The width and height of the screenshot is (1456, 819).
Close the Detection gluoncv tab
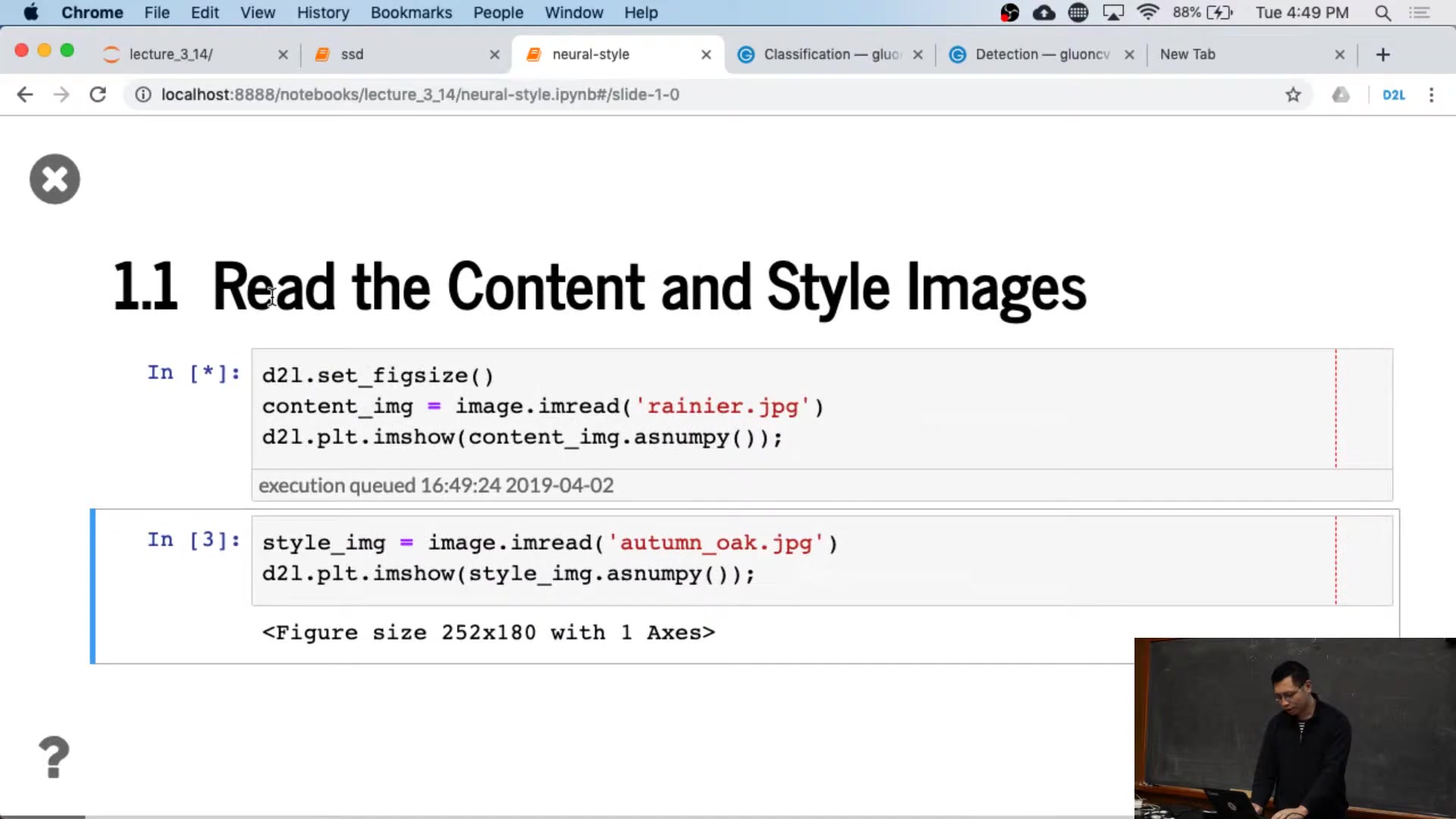coord(1129,55)
